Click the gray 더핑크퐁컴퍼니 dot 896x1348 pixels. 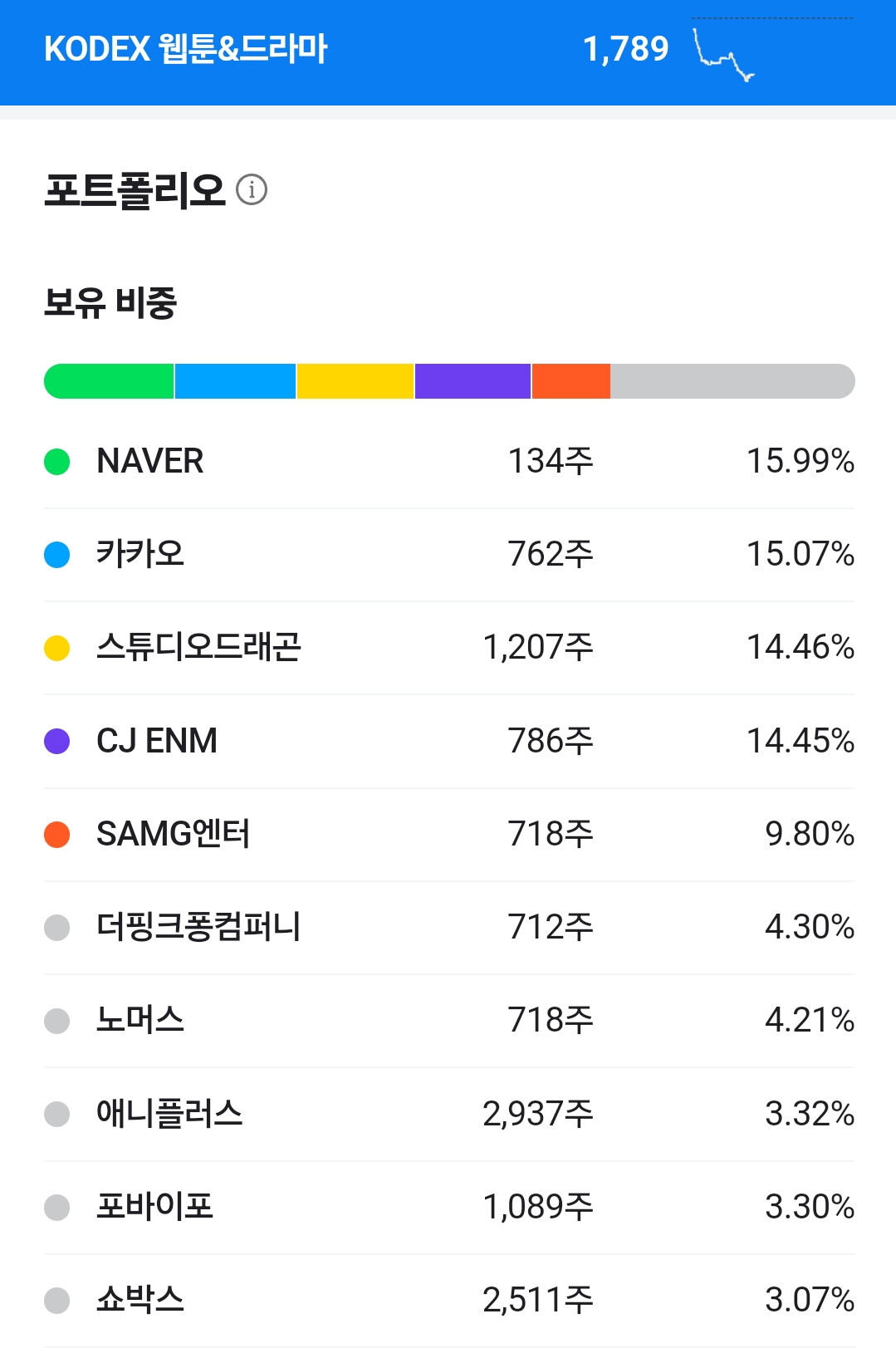click(x=56, y=928)
